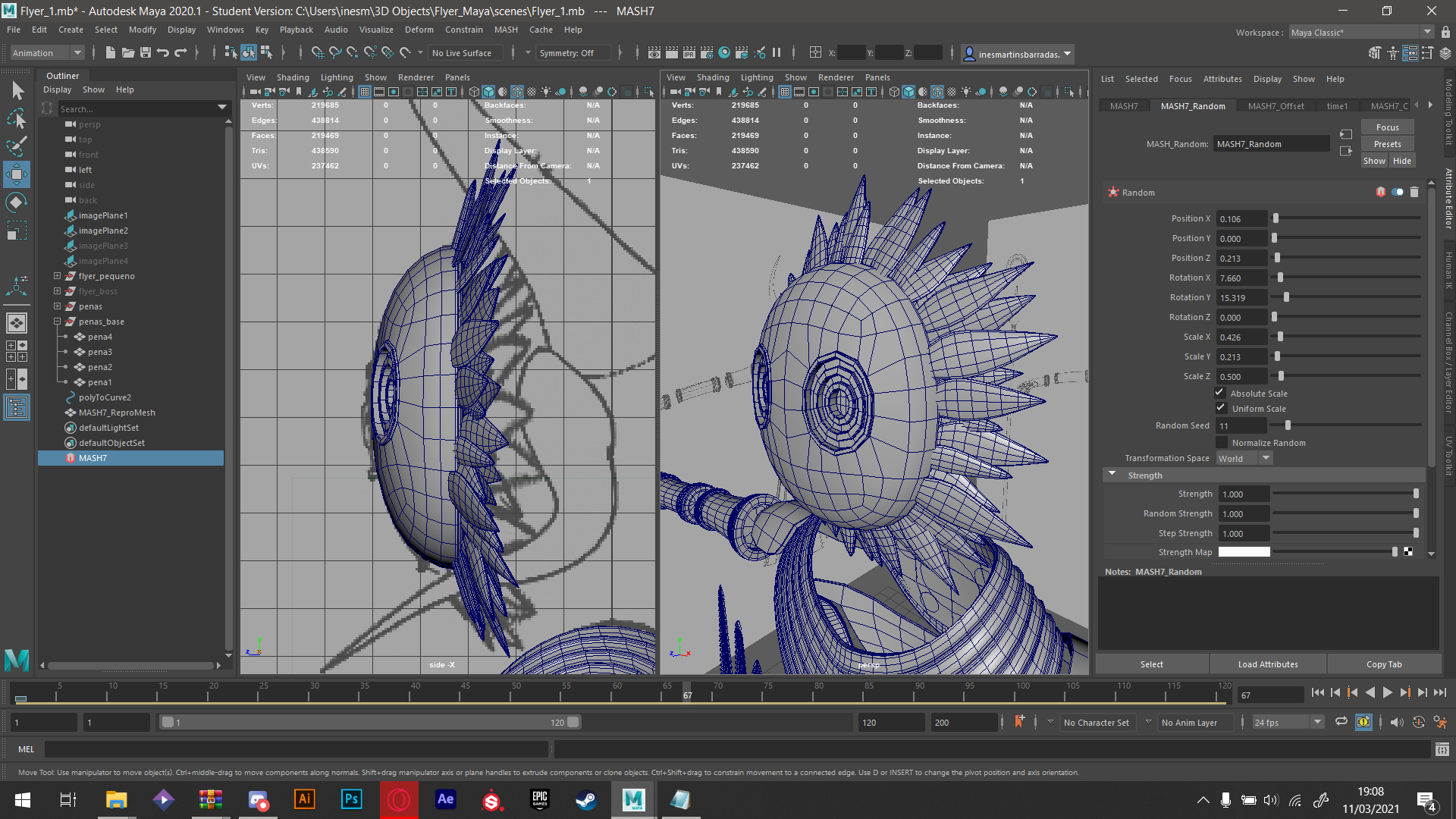The width and height of the screenshot is (1456, 819).
Task: Click the white Strength Map swatch
Action: point(1244,552)
